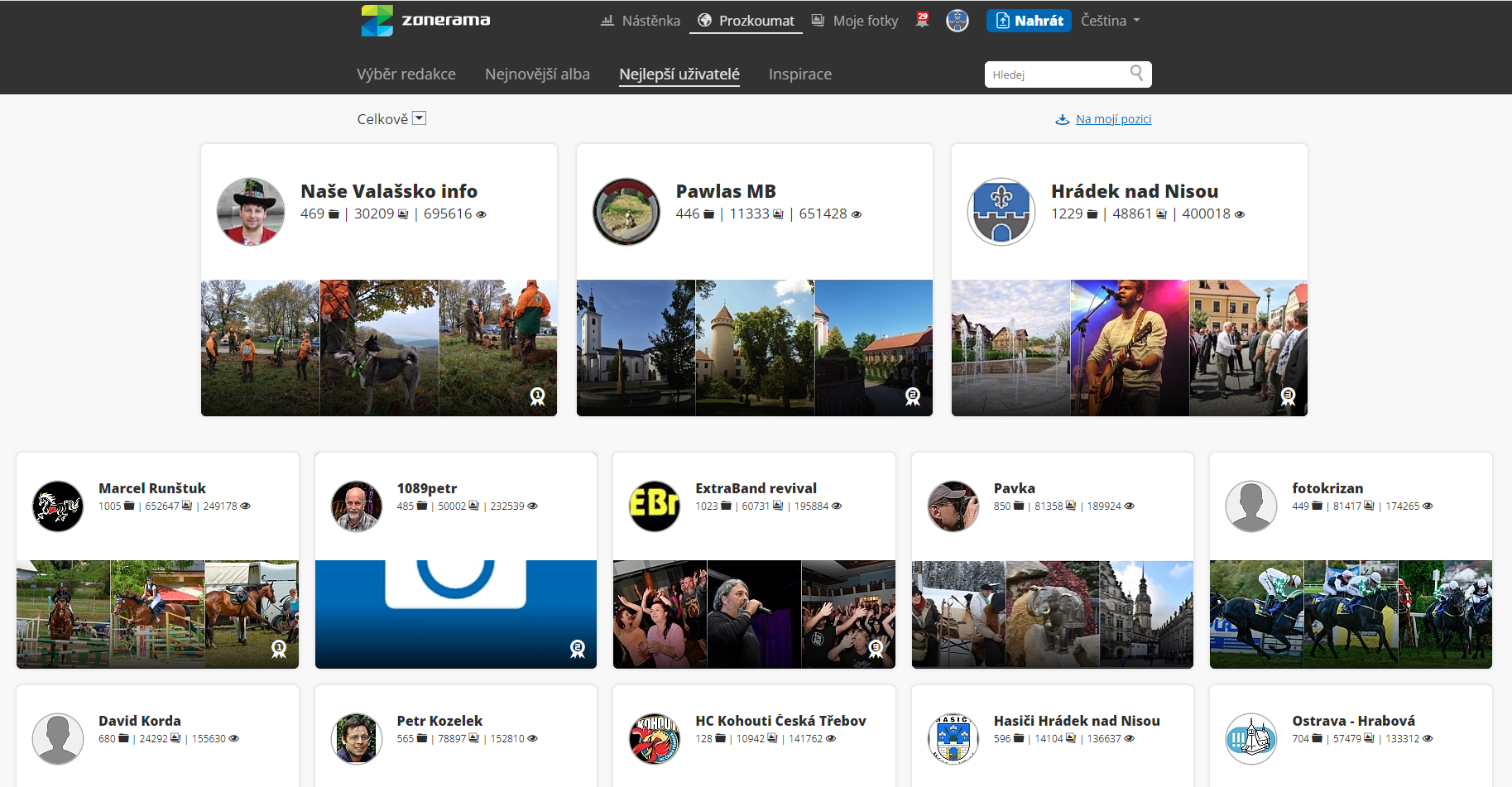Image resolution: width=1512 pixels, height=787 pixels.
Task: Open Ostrava - Hrabová avatar
Action: (1251, 738)
